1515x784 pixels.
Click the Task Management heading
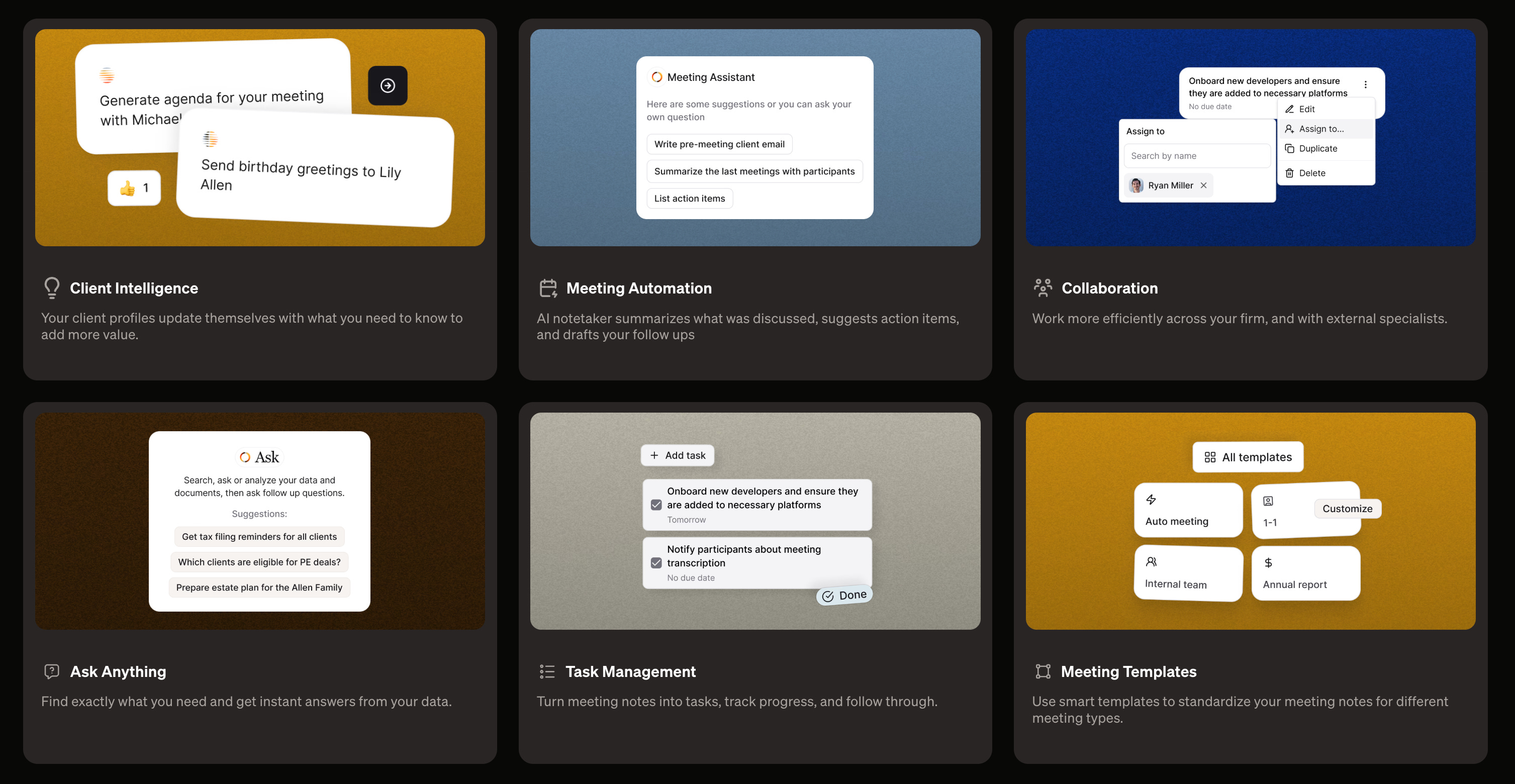coord(630,671)
